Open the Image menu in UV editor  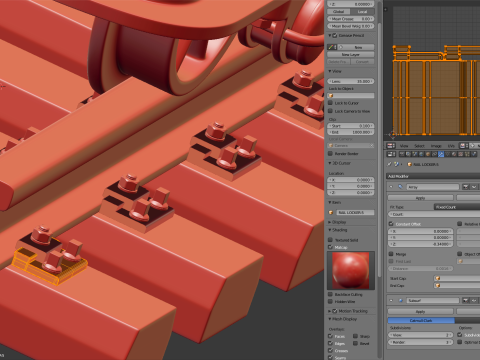[436, 146]
